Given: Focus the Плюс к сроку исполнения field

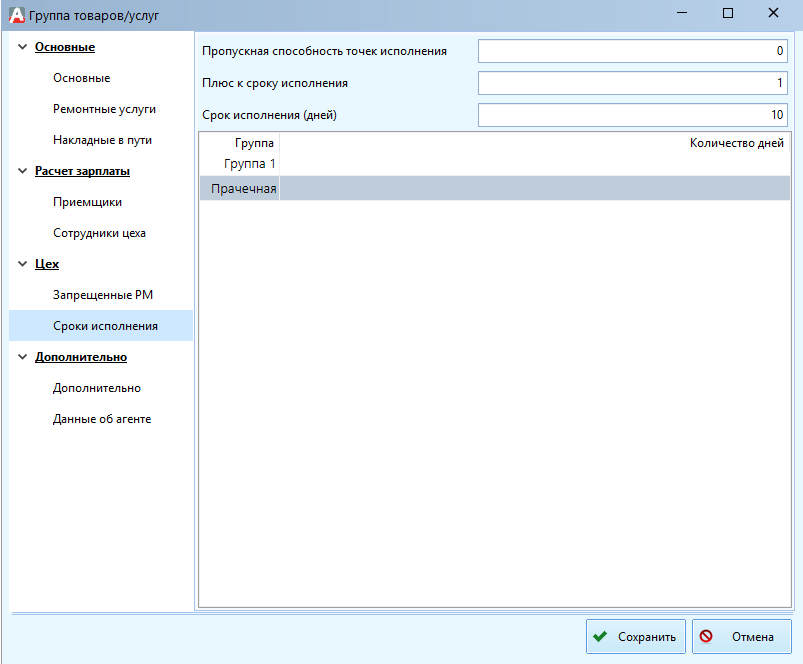Looking at the screenshot, I should pos(633,83).
